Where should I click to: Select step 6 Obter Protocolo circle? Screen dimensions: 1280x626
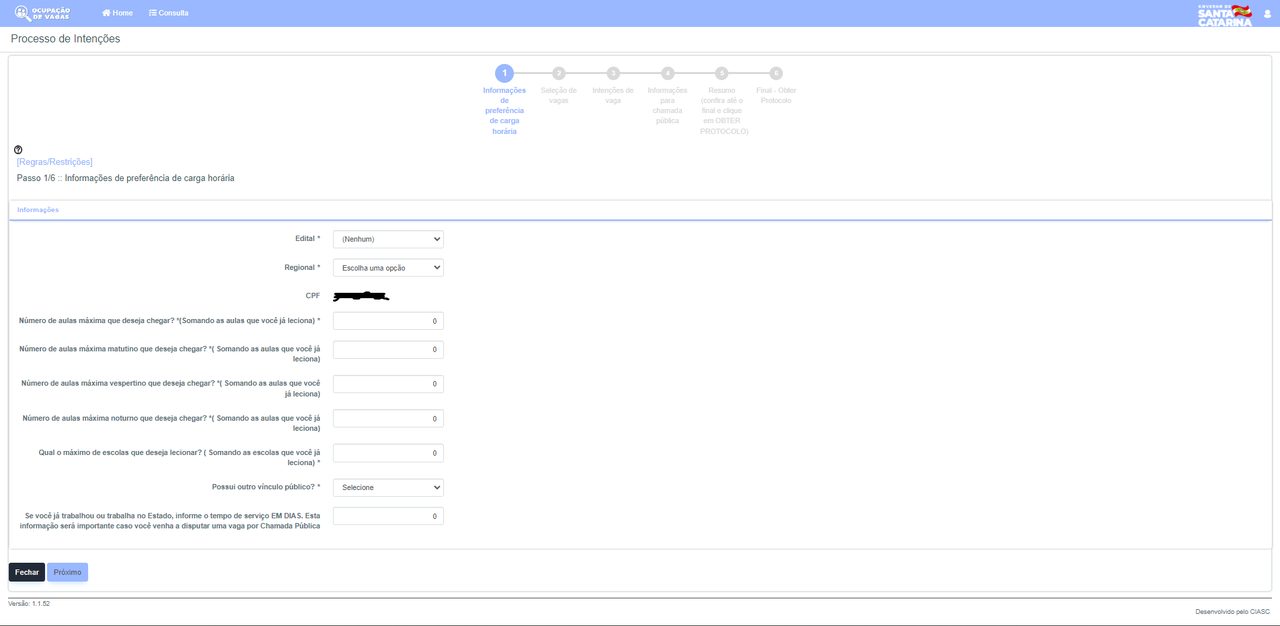(776, 73)
